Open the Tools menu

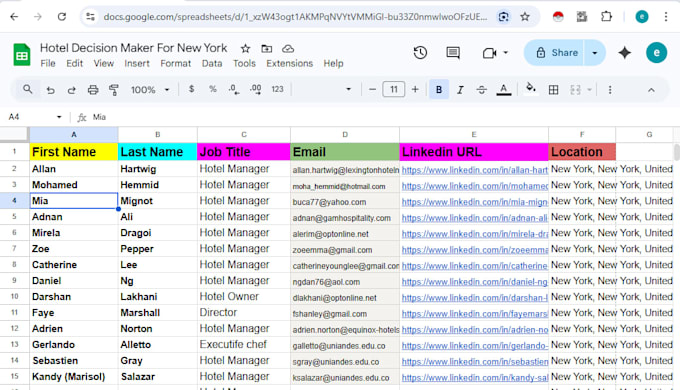[x=244, y=63]
